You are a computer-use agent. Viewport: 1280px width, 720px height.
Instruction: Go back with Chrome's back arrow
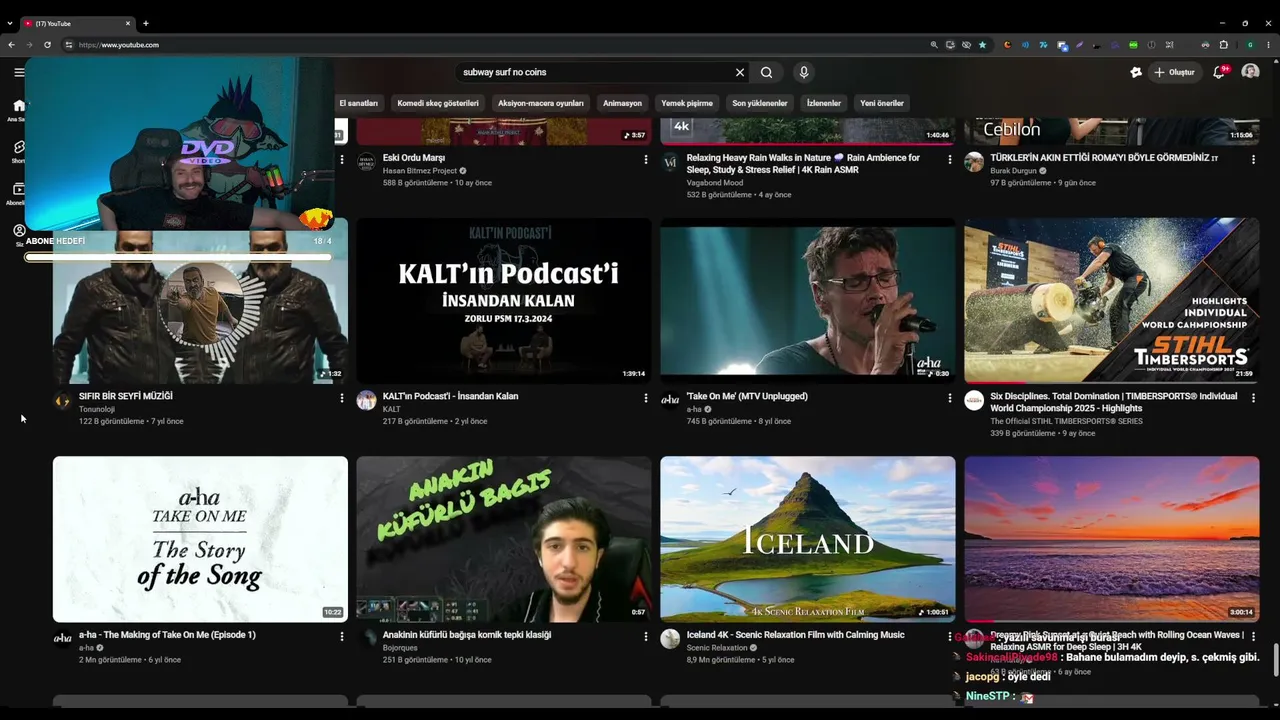[11, 45]
